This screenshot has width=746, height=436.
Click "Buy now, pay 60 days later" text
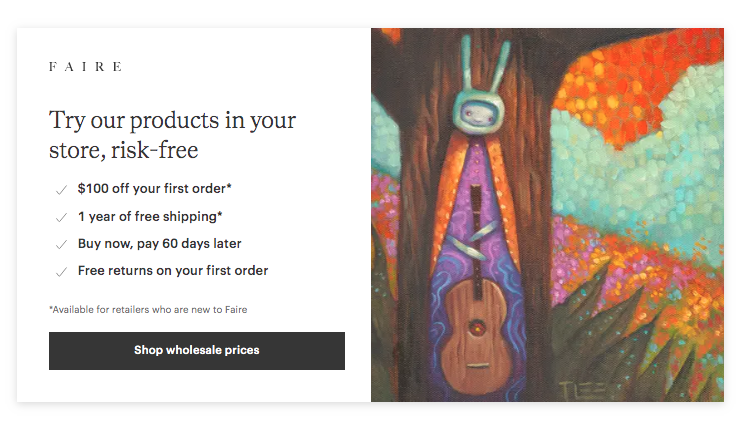point(159,244)
